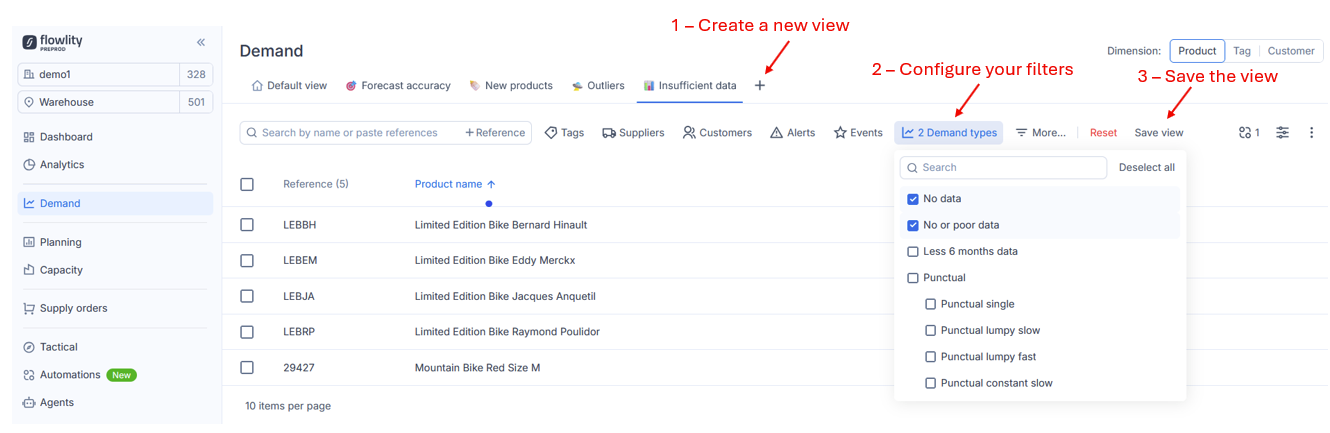Image resolution: width=1330 pixels, height=433 pixels.
Task: Click the red Reset button
Action: pos(1103,133)
